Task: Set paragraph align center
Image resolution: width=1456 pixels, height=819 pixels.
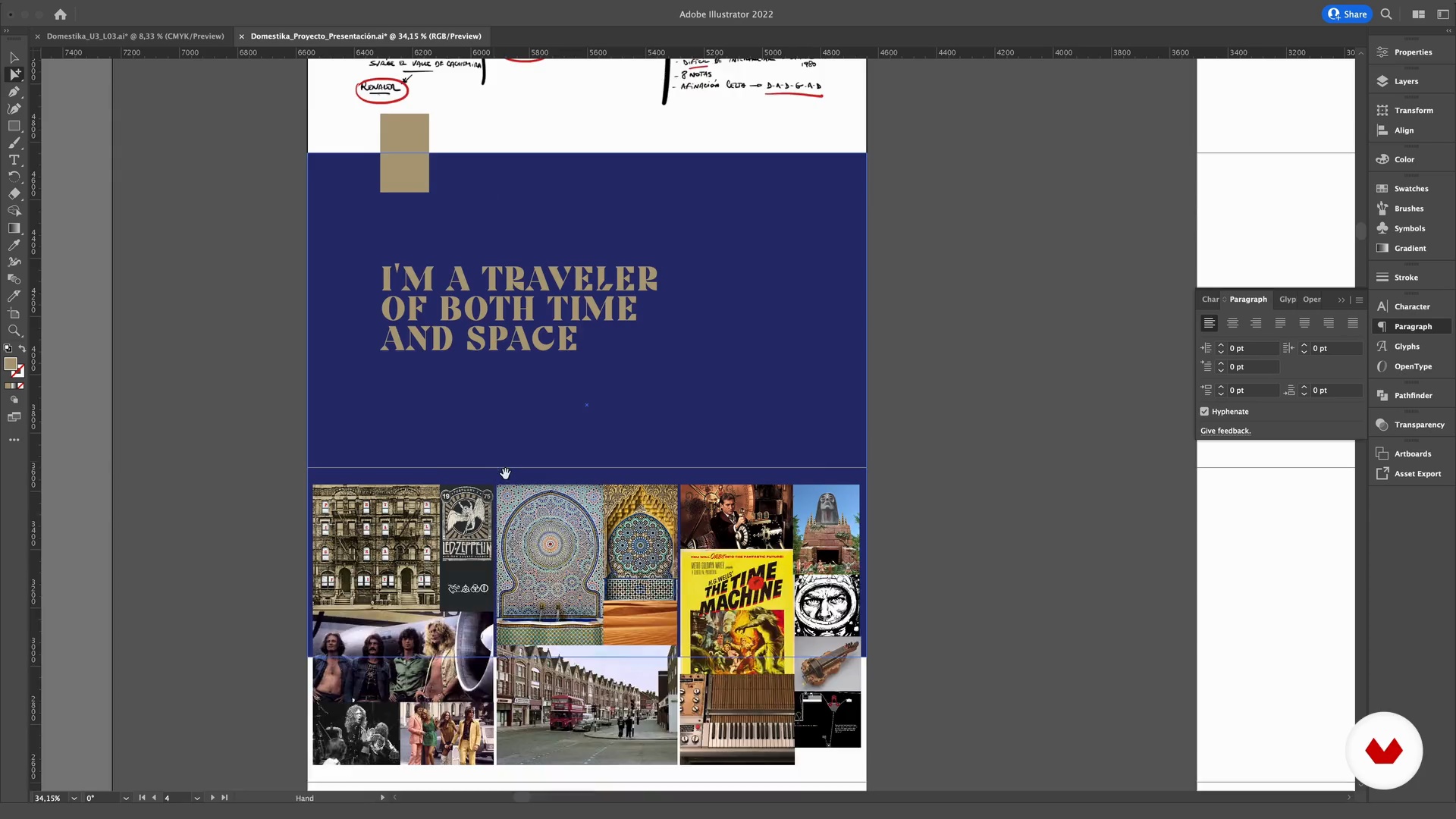Action: point(1233,323)
